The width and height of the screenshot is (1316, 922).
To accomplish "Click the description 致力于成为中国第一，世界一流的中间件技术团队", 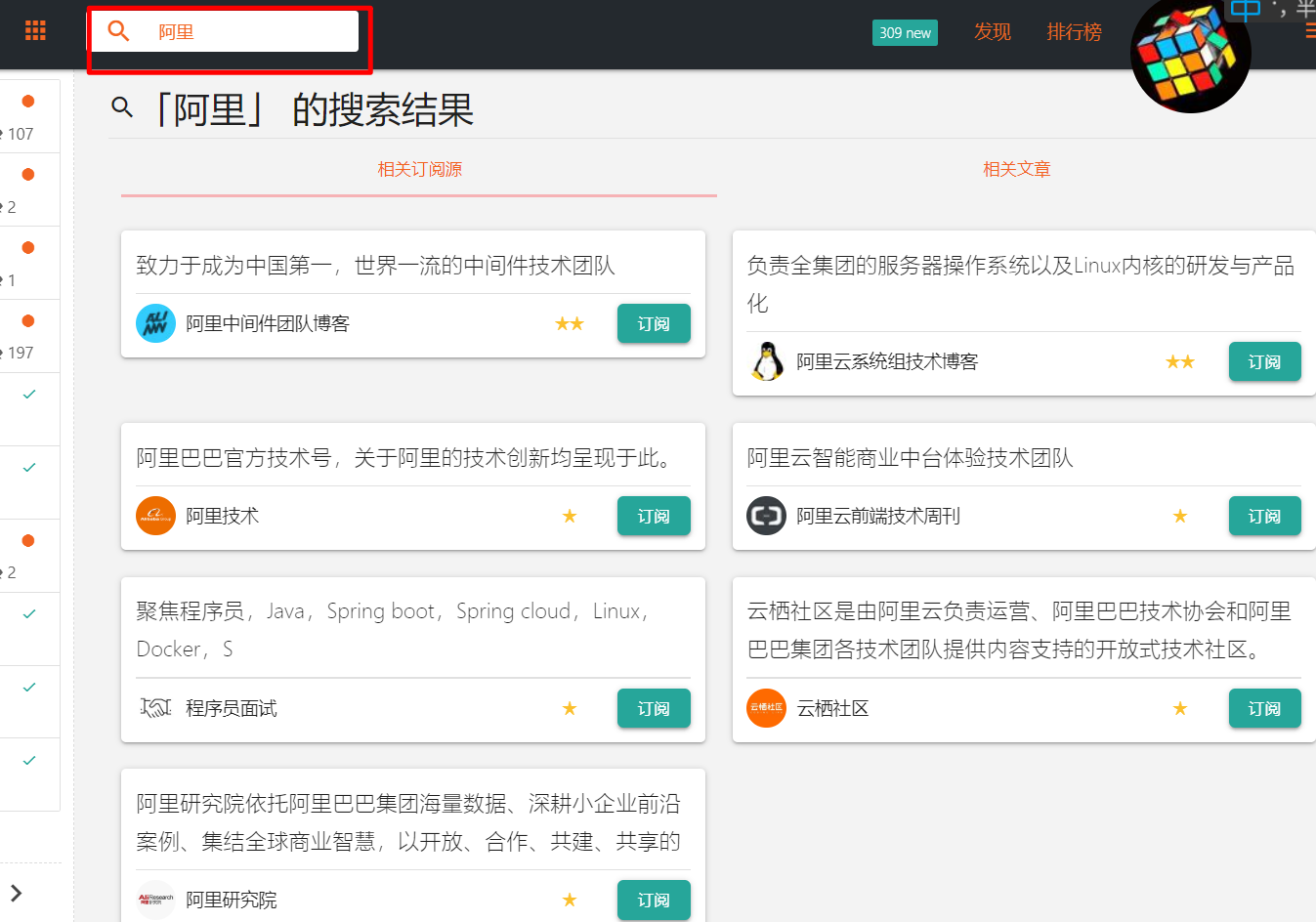I will tap(376, 266).
